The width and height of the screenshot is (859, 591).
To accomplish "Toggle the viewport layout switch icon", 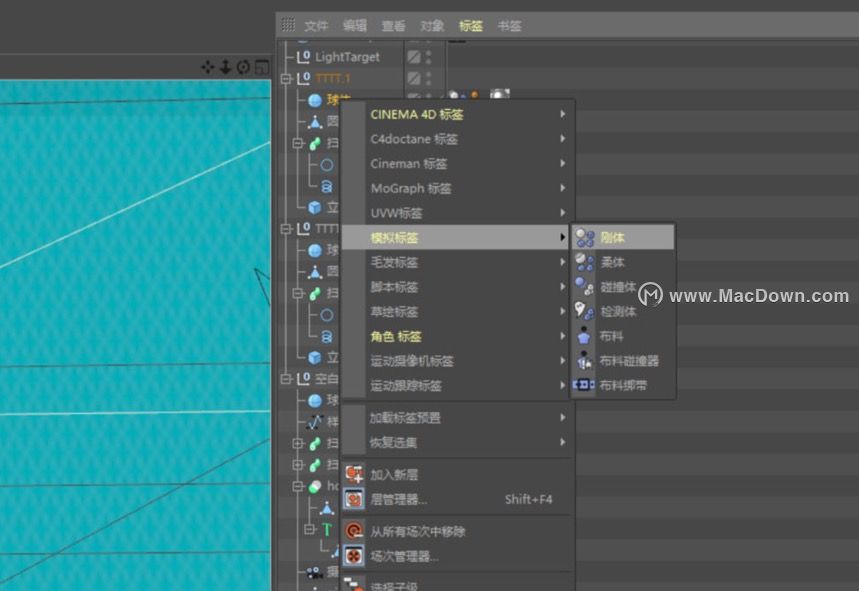I will coord(262,67).
